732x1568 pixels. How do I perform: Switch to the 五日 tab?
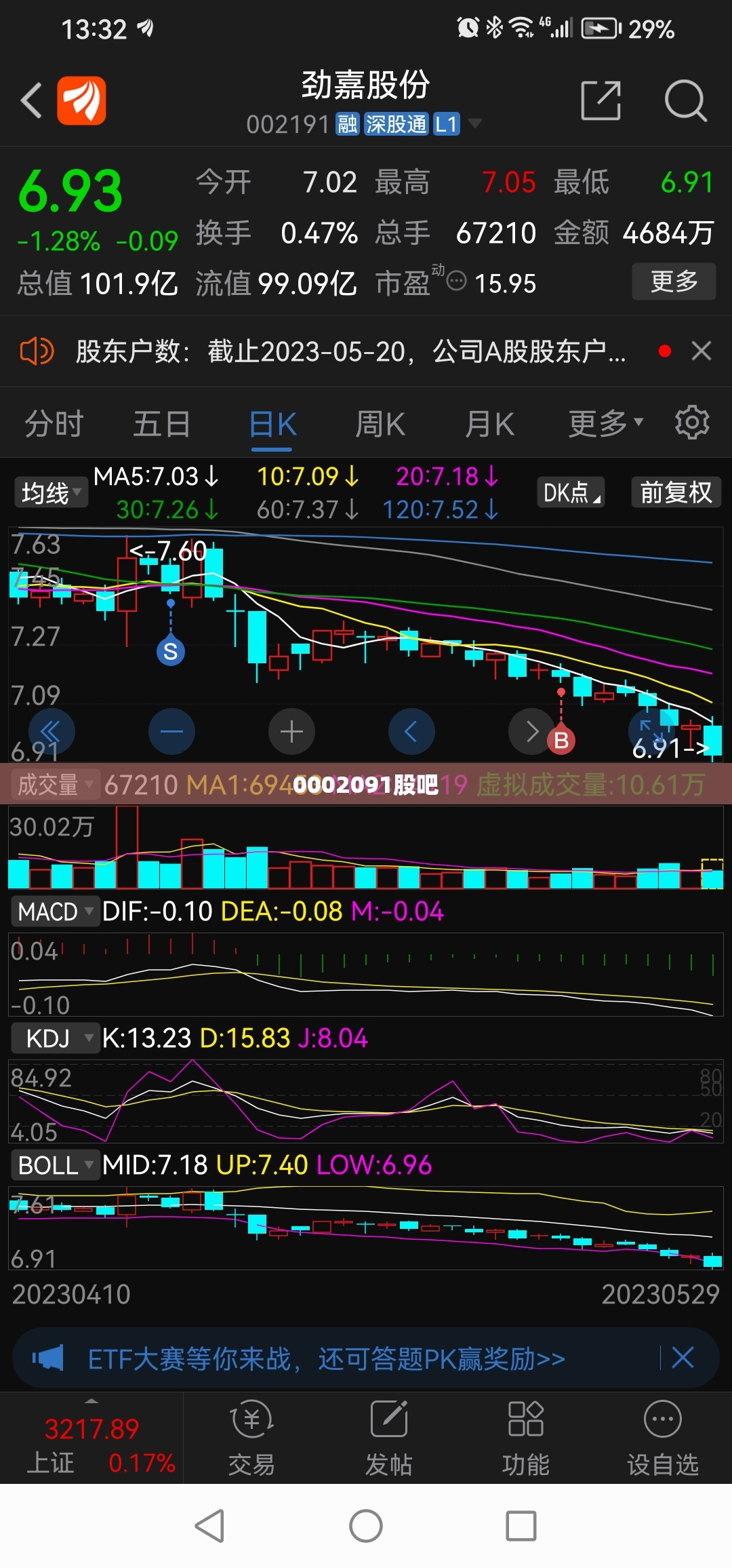[161, 425]
